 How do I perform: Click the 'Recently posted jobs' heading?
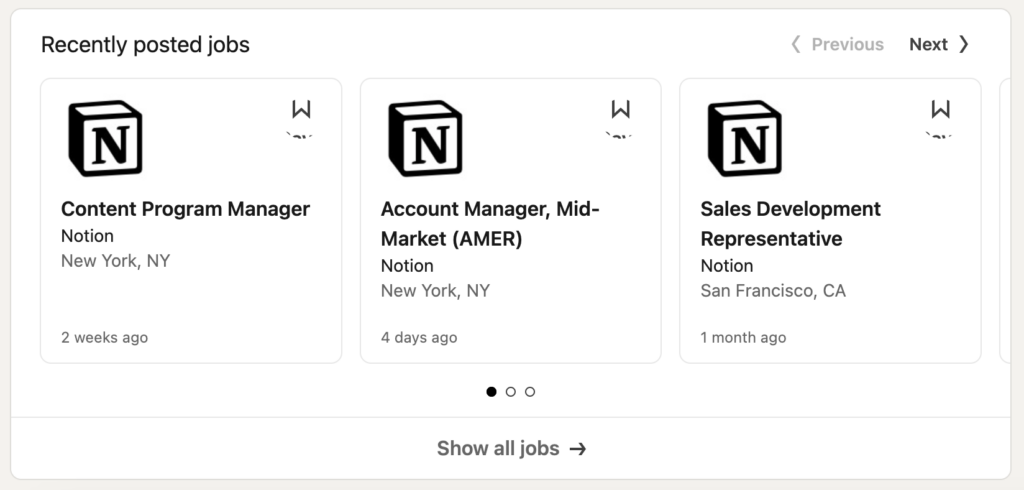point(145,44)
